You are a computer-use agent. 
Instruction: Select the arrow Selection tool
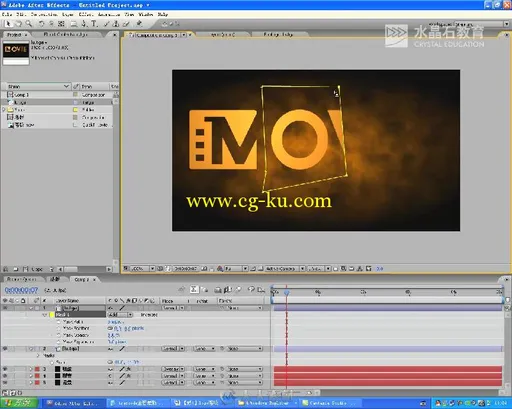coord(8,24)
